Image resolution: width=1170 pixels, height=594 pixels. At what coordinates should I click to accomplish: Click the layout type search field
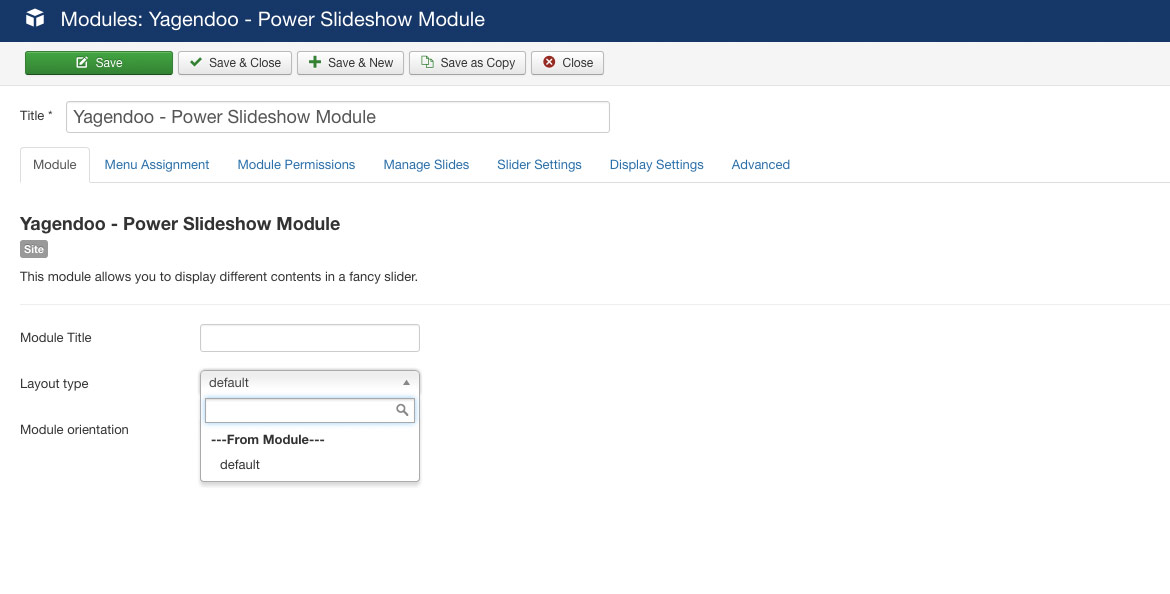[x=310, y=410]
